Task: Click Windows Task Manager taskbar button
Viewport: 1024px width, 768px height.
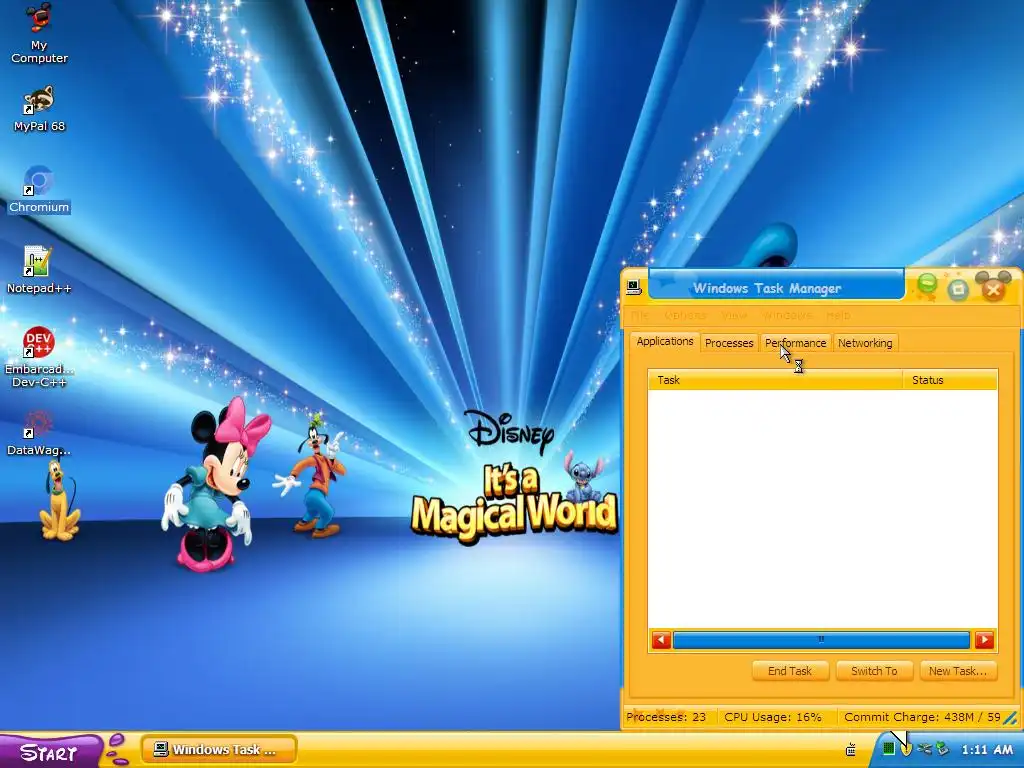Action: (219, 750)
